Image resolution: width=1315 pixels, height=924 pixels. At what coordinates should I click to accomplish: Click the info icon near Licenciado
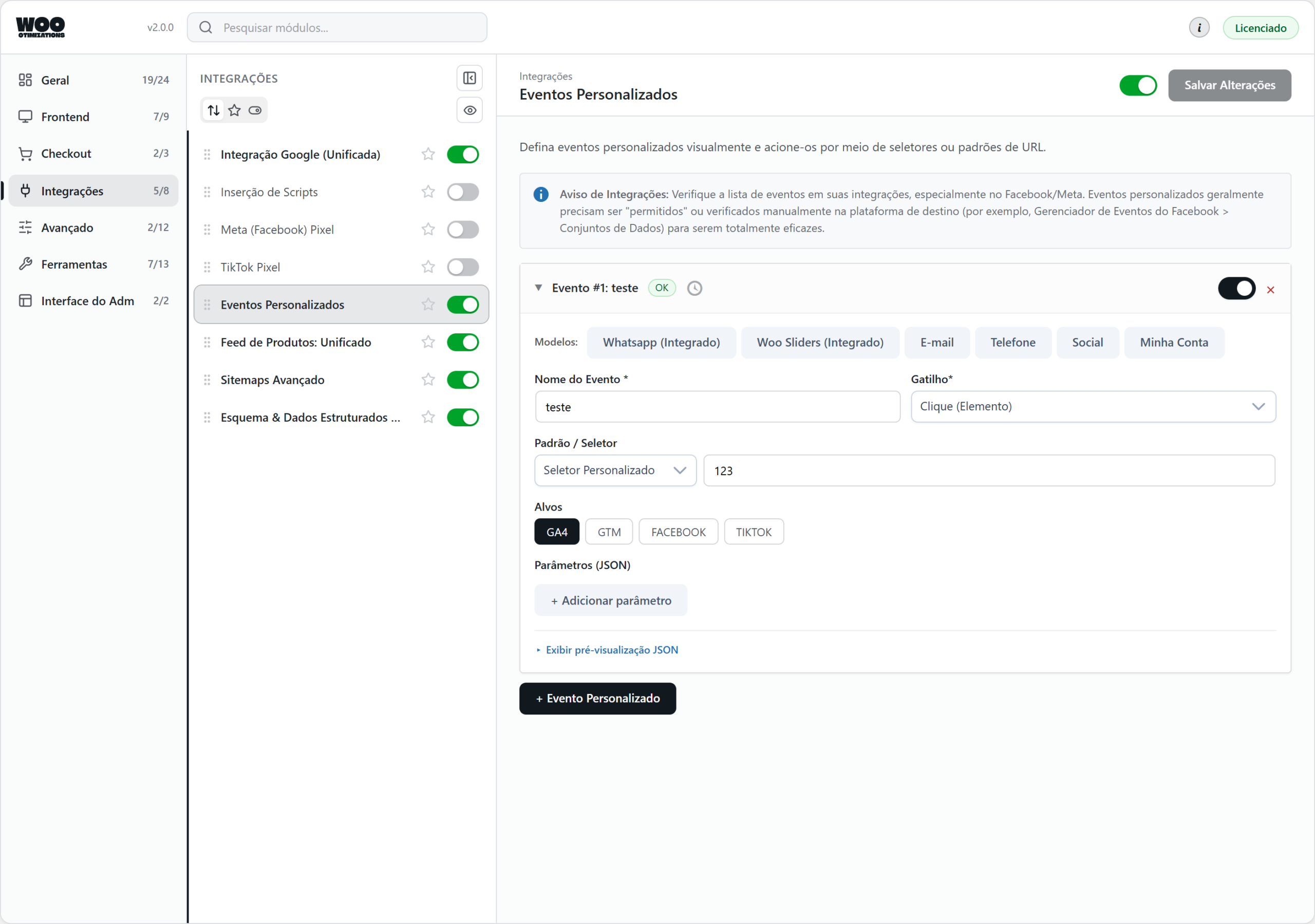coord(1199,28)
